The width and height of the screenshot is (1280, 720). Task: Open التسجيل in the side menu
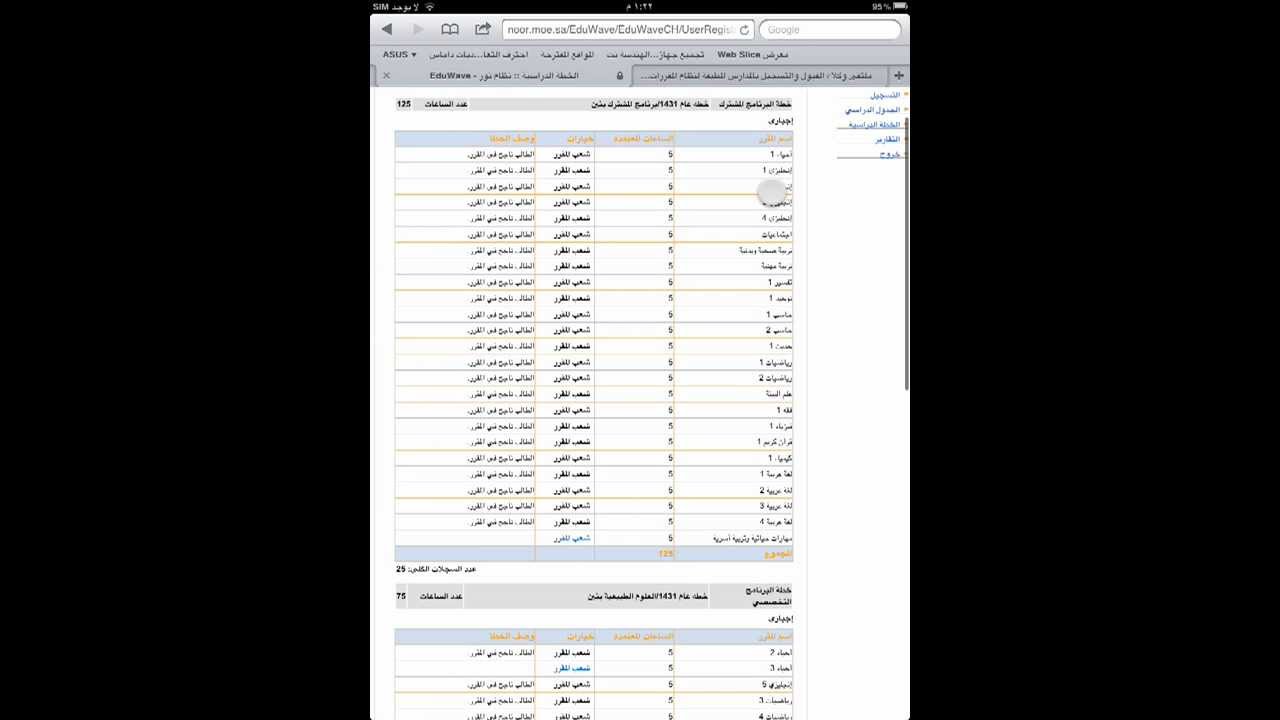pyautogui.click(x=884, y=95)
